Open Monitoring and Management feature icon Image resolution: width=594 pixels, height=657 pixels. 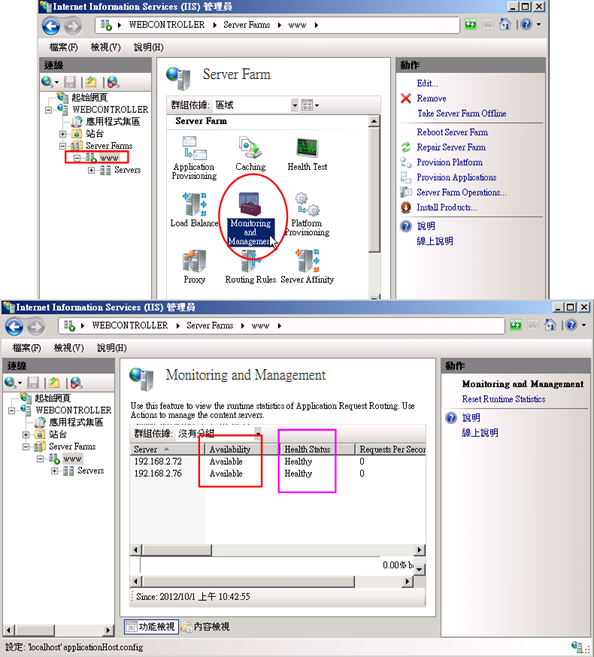coord(251,219)
